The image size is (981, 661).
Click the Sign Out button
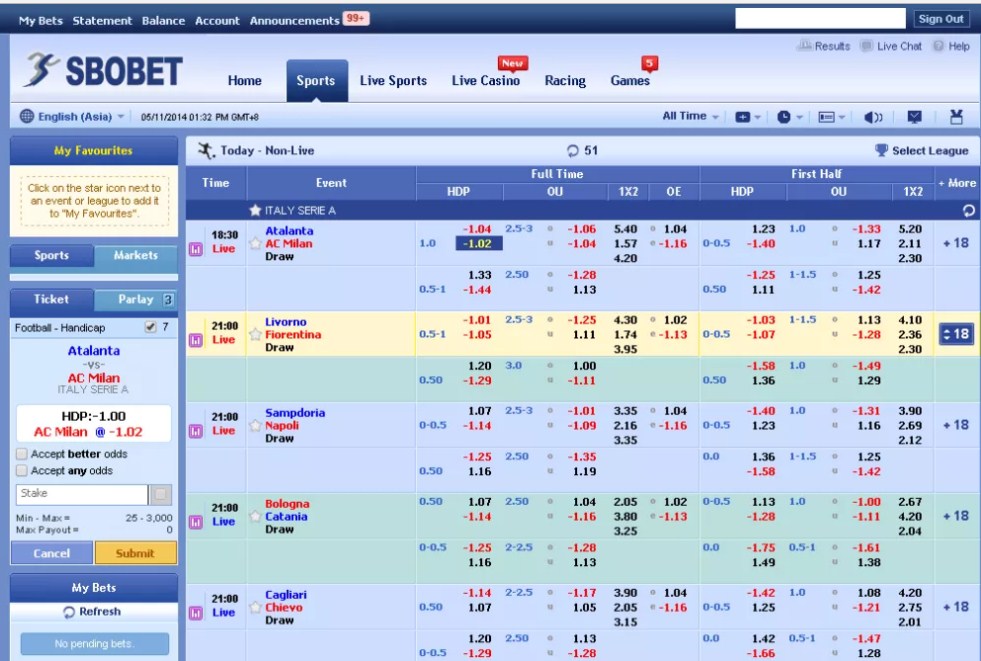pos(940,19)
